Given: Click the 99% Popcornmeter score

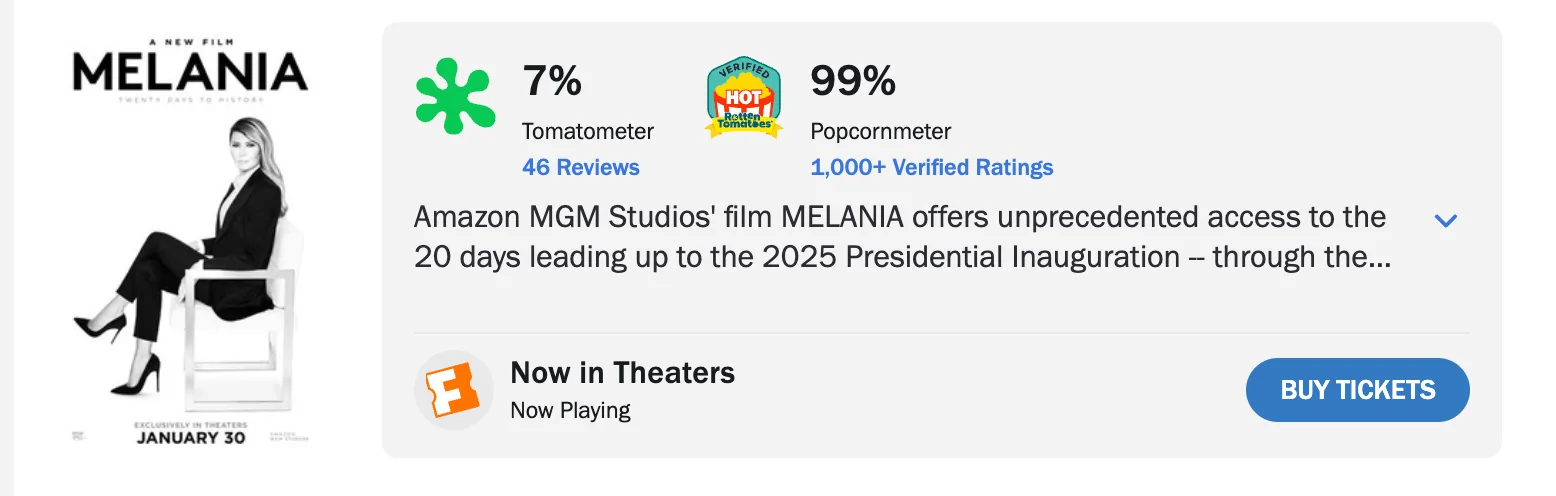Looking at the screenshot, I should click(852, 81).
